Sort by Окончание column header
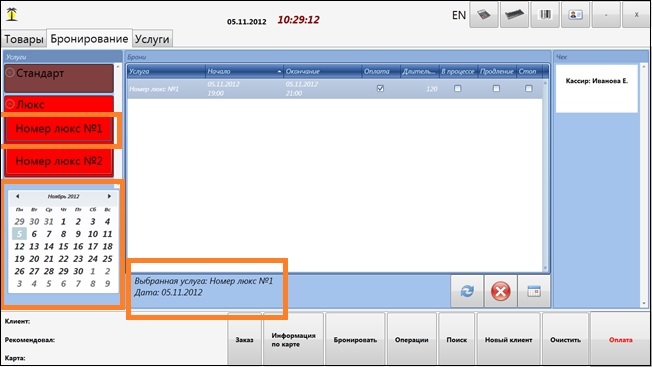The image size is (652, 367). pyautogui.click(x=322, y=71)
